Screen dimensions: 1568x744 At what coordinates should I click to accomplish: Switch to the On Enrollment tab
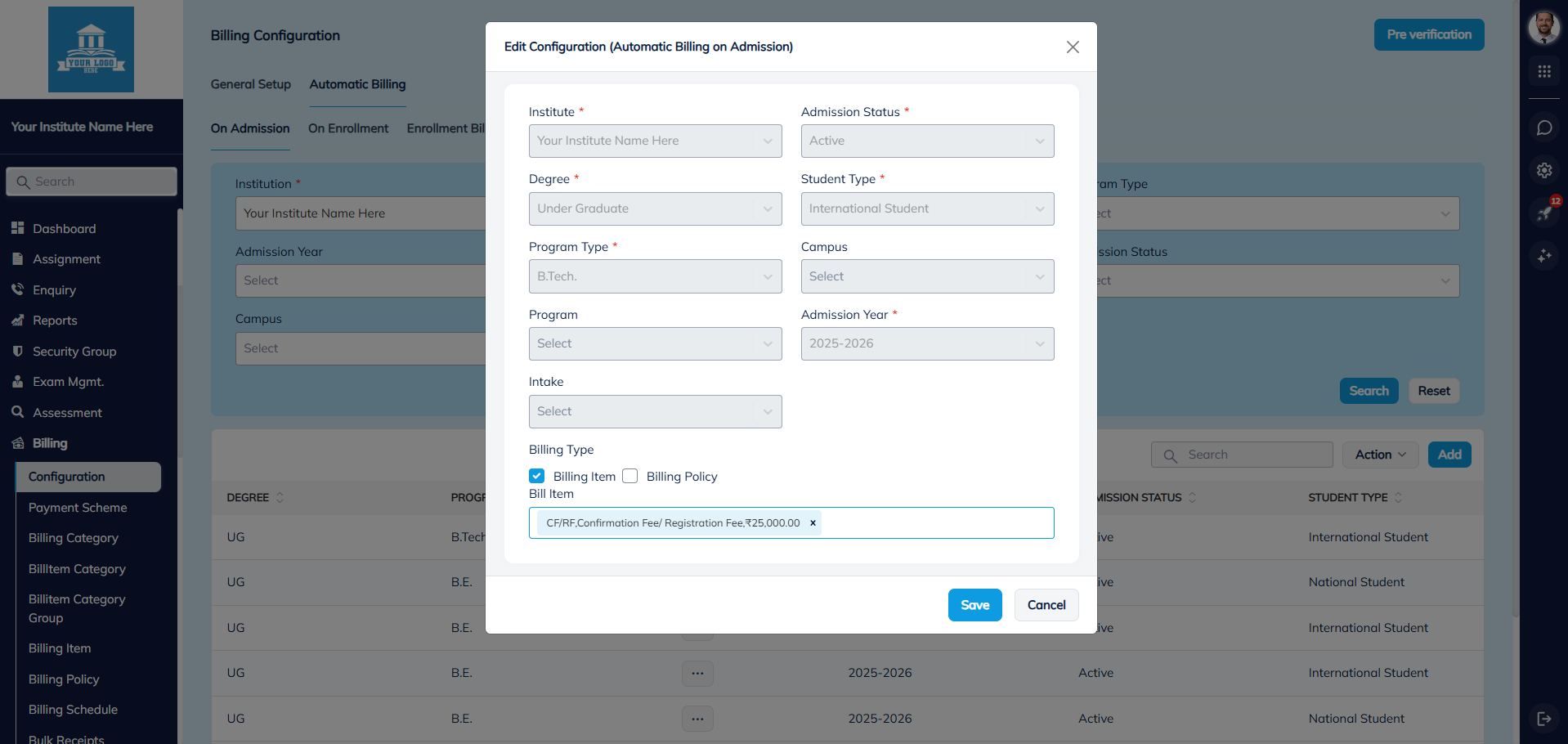(348, 128)
